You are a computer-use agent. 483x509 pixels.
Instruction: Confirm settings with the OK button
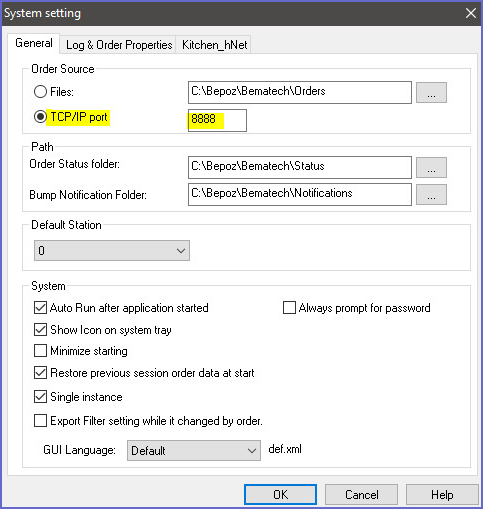click(280, 495)
